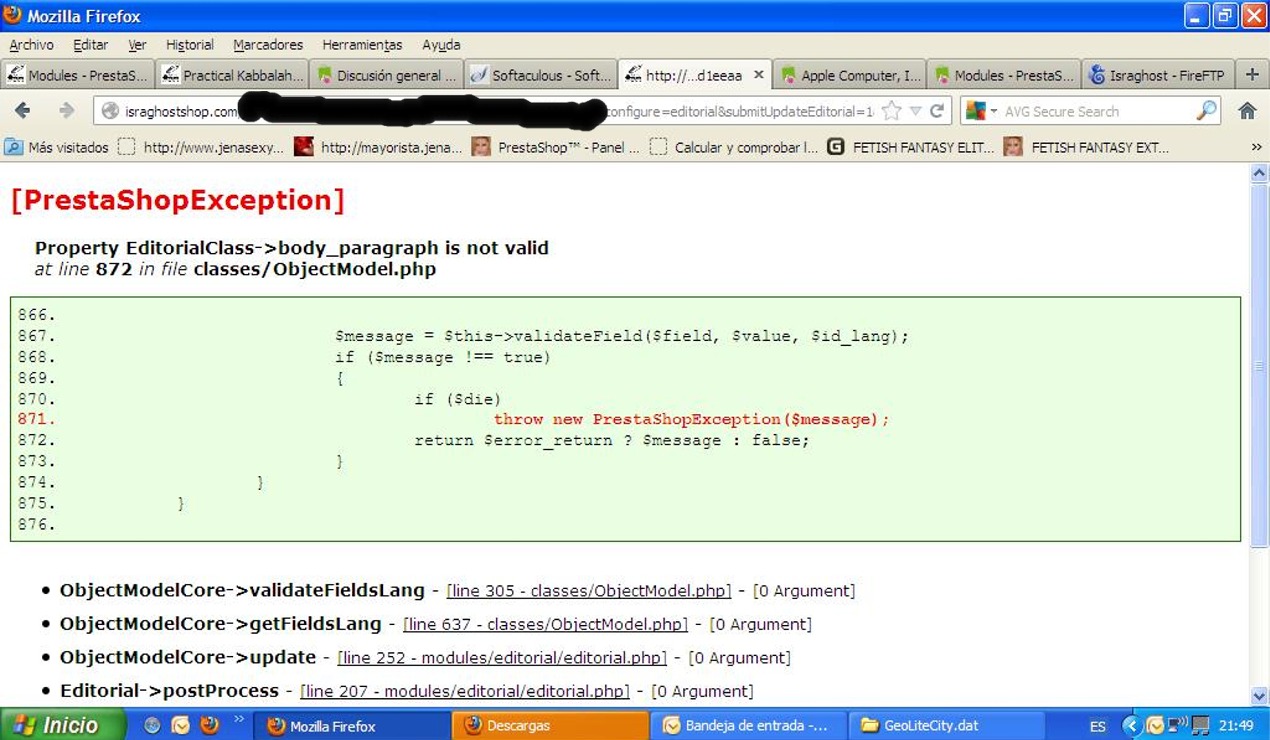1270x740 pixels.
Task: Click the vertical scrollbar thumb
Action: [1260, 365]
